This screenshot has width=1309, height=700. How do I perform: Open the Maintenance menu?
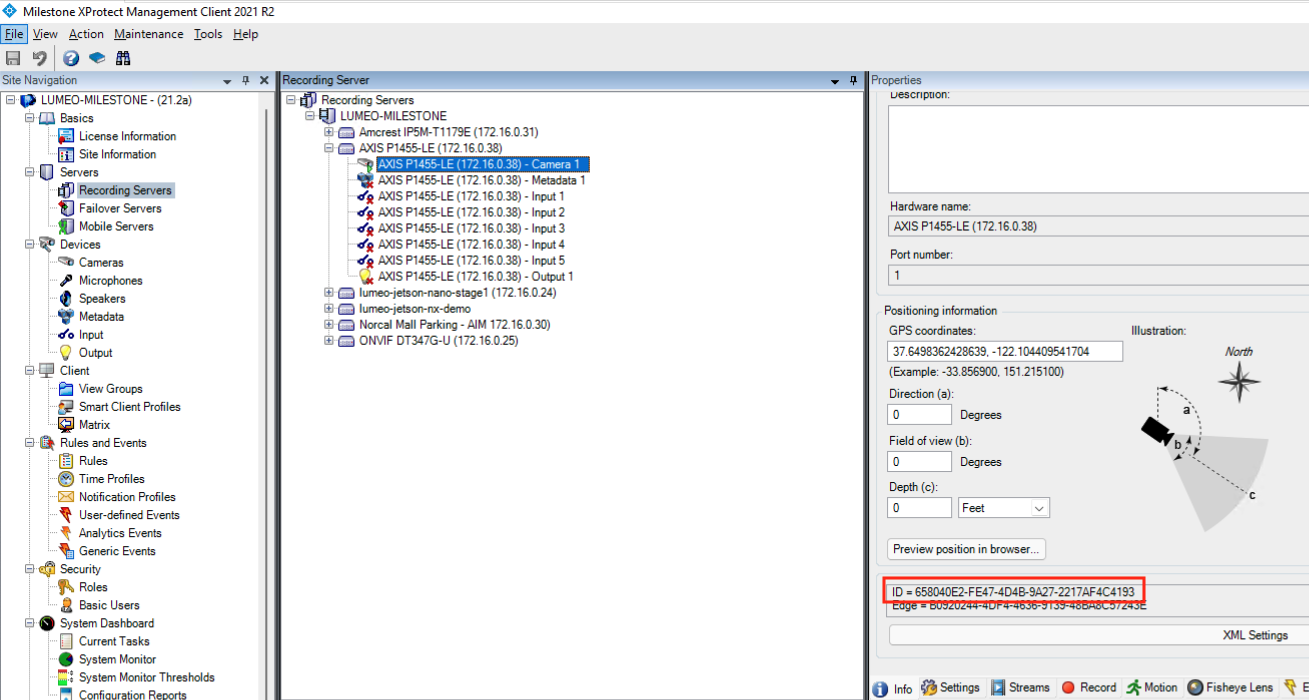148,34
